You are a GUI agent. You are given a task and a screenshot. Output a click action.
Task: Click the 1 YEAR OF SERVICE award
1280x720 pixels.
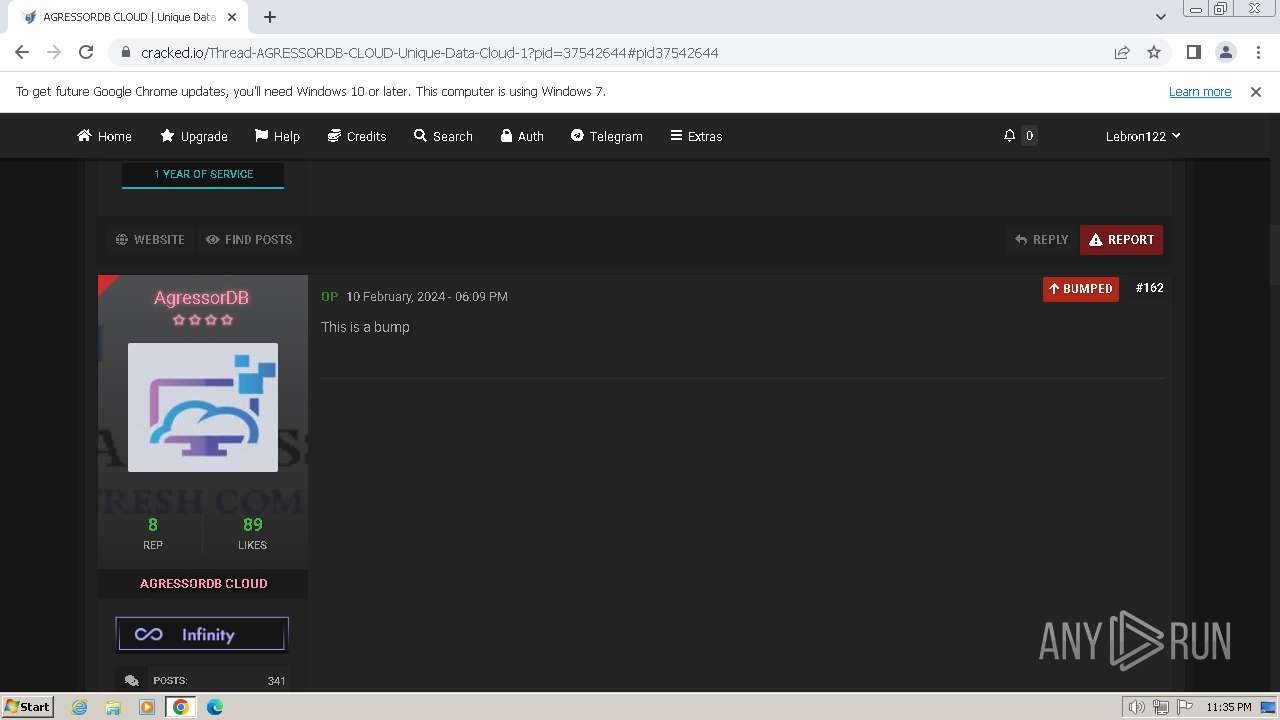(203, 174)
